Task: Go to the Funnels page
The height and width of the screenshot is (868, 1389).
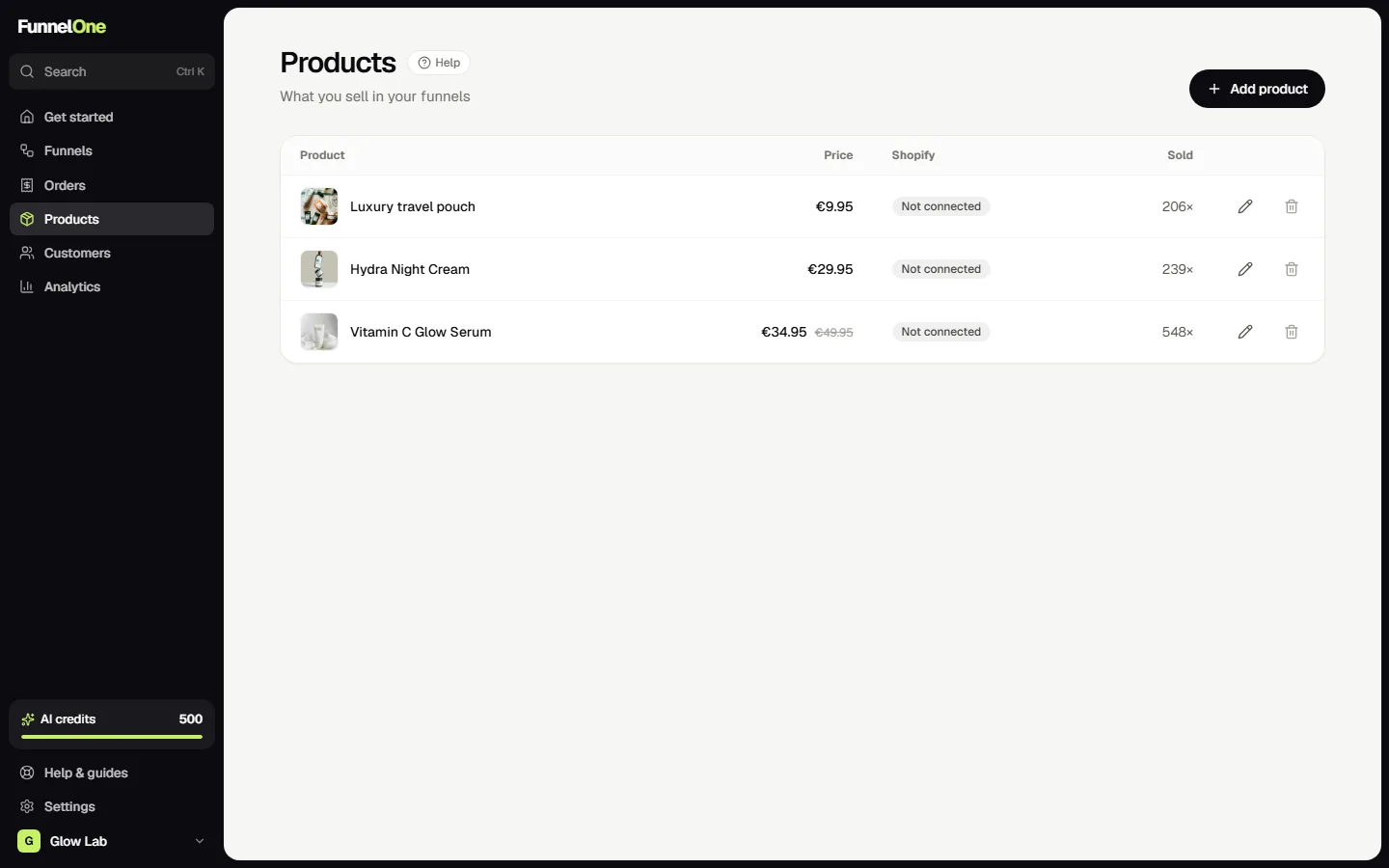Action: click(x=112, y=150)
